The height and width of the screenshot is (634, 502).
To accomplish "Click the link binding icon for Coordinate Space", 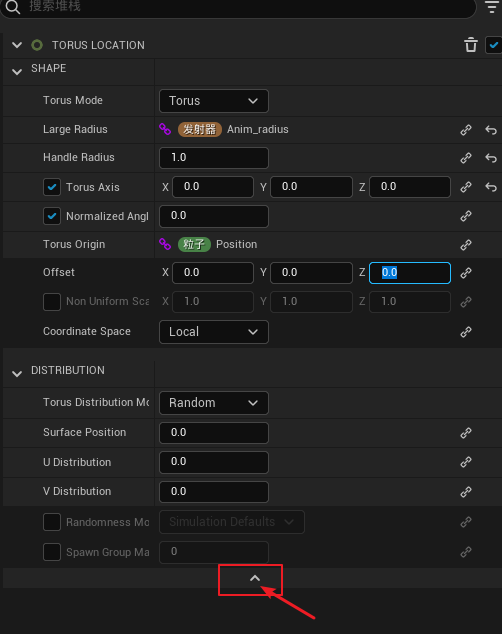I will coord(466,332).
